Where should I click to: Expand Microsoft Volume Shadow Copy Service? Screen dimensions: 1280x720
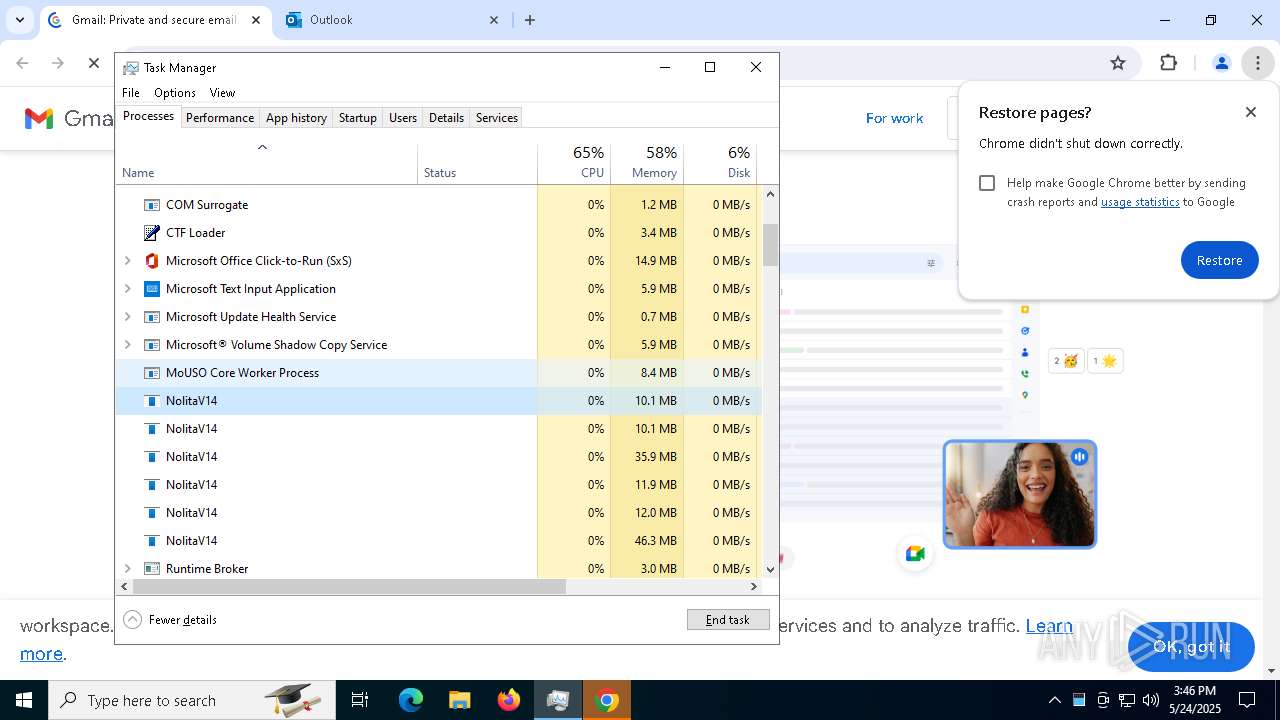point(127,345)
